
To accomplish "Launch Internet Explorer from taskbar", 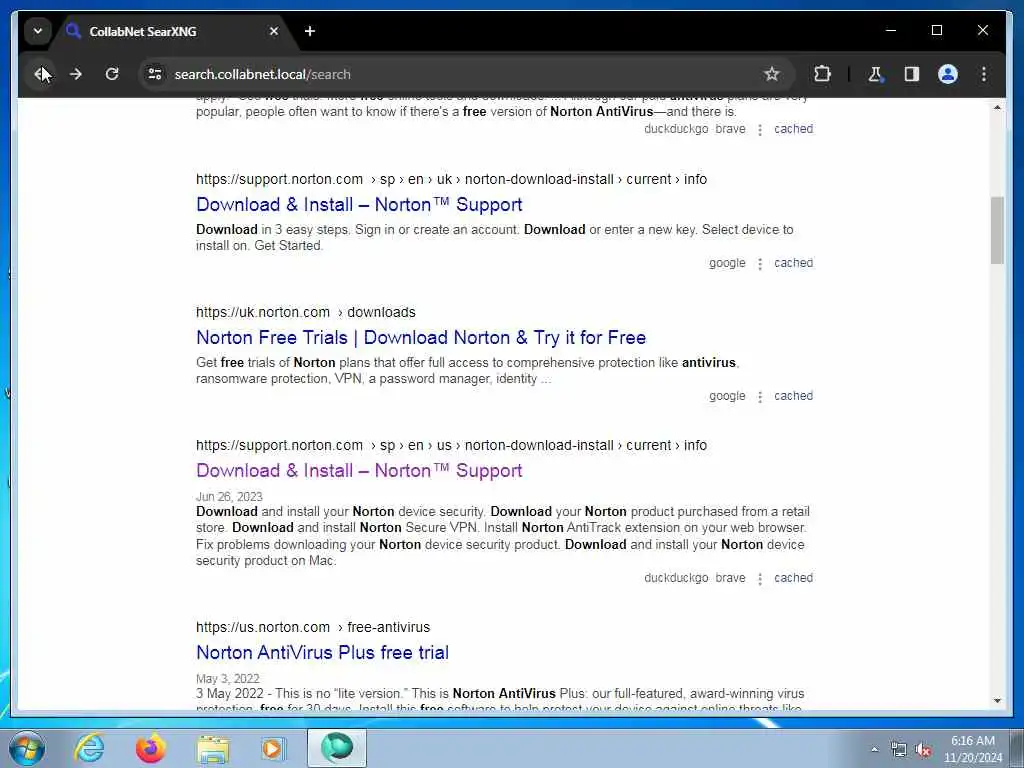I will tap(89, 748).
